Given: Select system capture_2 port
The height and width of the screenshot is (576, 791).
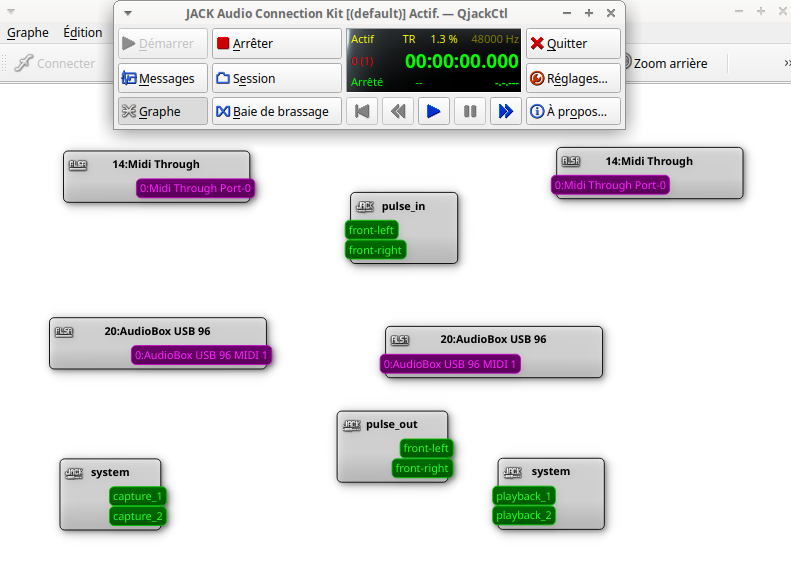Looking at the screenshot, I should 138,516.
